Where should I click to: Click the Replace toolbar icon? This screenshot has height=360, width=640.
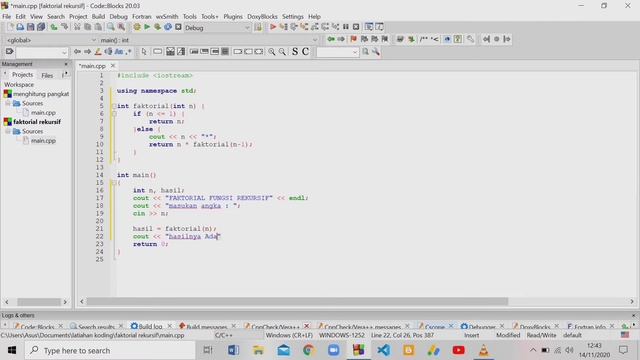click(121, 27)
